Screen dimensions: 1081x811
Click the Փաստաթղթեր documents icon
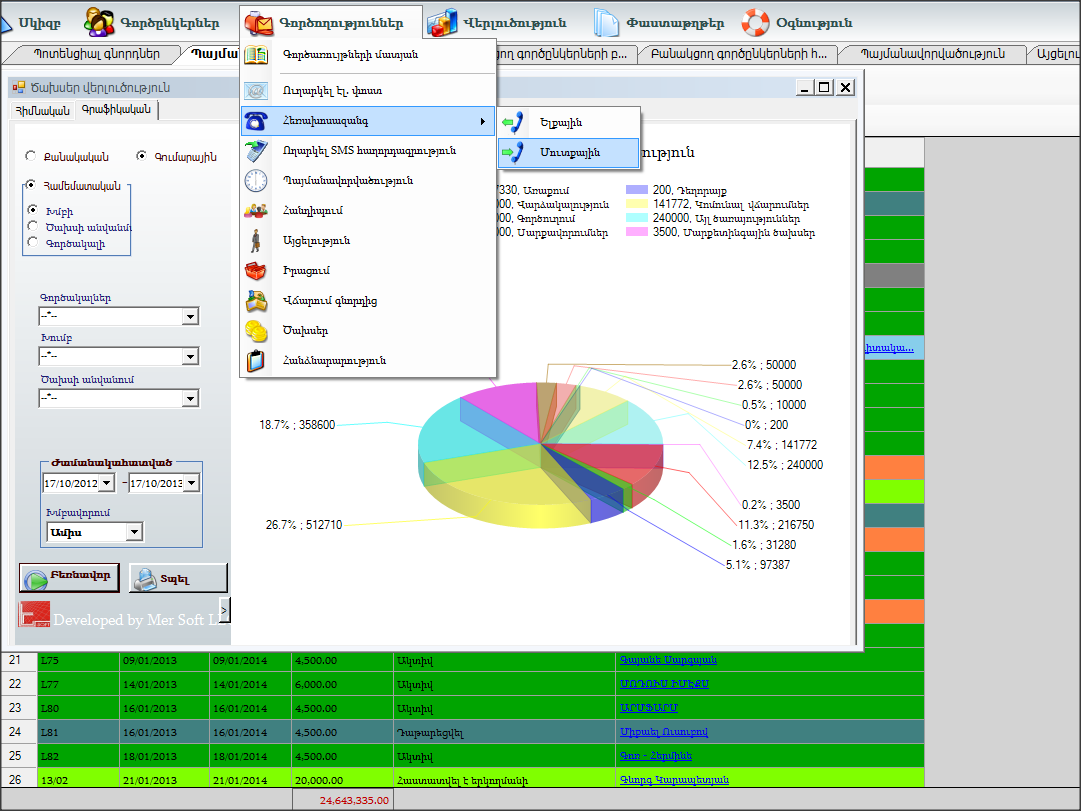[x=606, y=23]
